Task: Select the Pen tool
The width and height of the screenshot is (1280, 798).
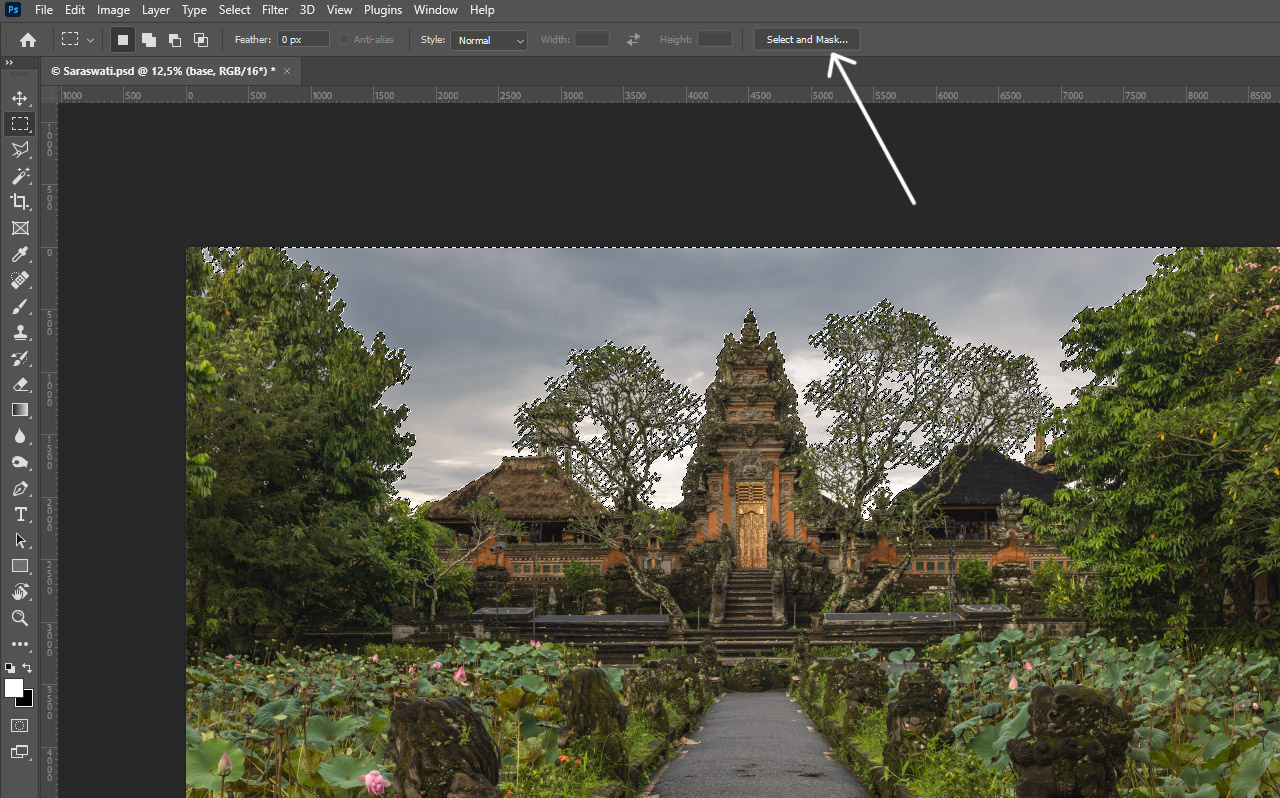Action: click(19, 488)
